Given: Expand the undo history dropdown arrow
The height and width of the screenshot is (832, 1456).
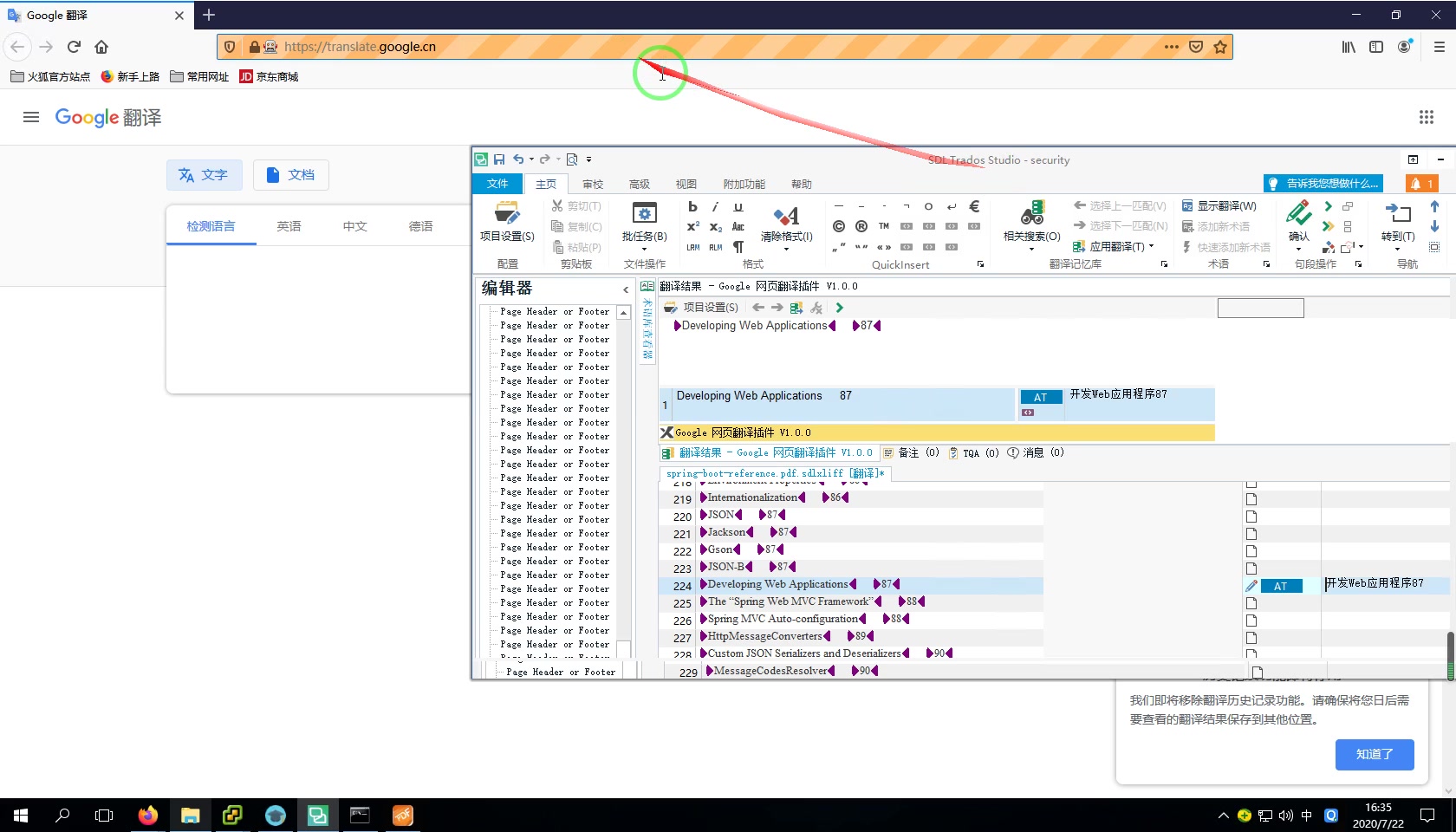Looking at the screenshot, I should click(531, 159).
